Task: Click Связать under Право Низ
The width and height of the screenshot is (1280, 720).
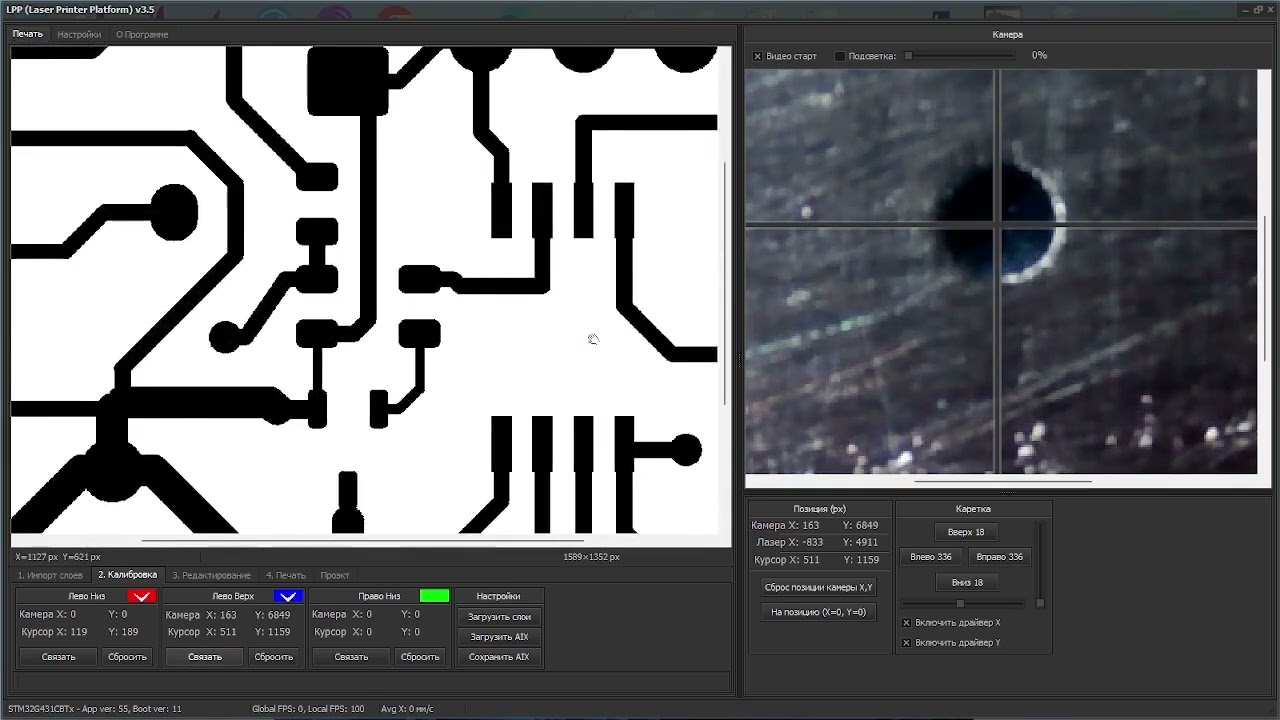Action: (x=351, y=657)
